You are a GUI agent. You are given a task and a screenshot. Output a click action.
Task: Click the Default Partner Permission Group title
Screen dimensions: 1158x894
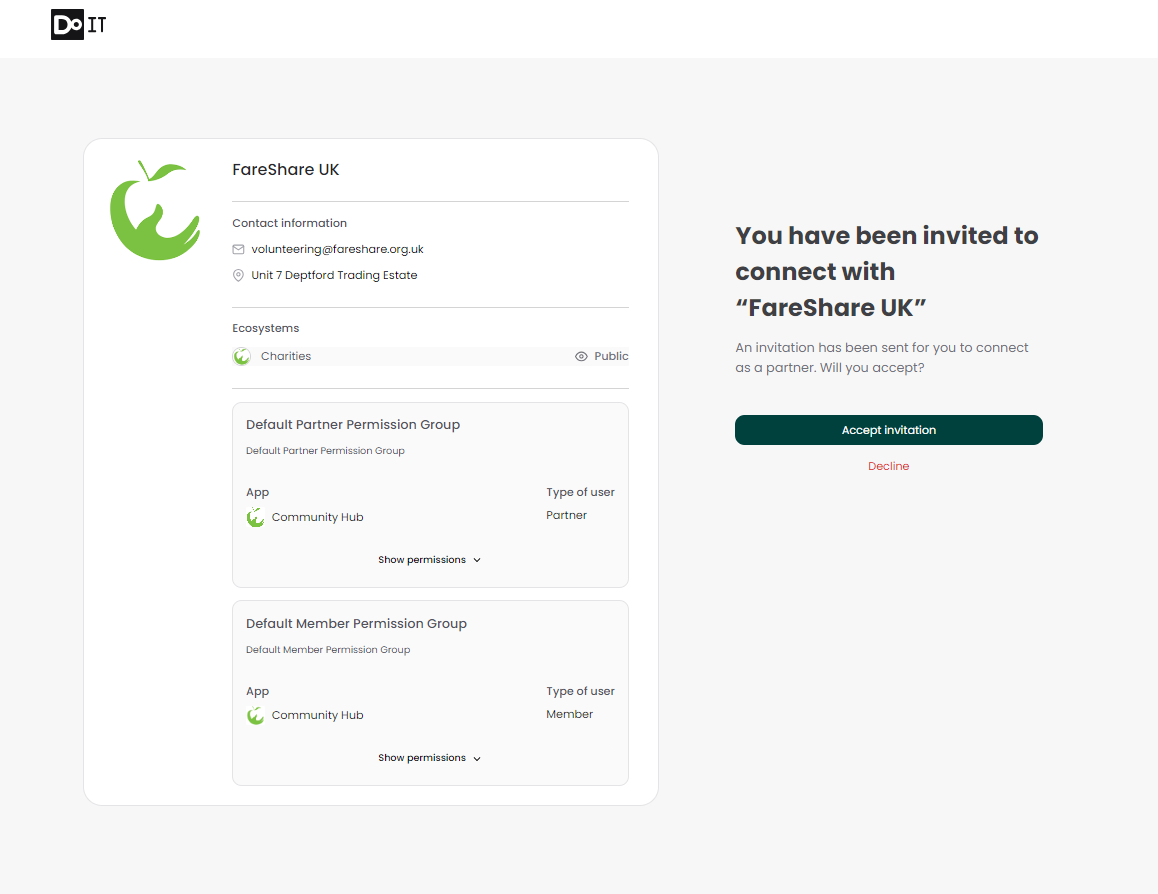(353, 425)
